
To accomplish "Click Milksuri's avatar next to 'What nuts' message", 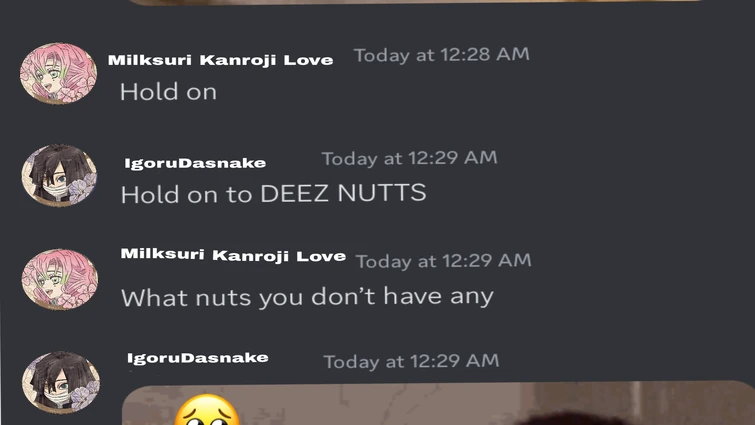I will pyautogui.click(x=60, y=279).
